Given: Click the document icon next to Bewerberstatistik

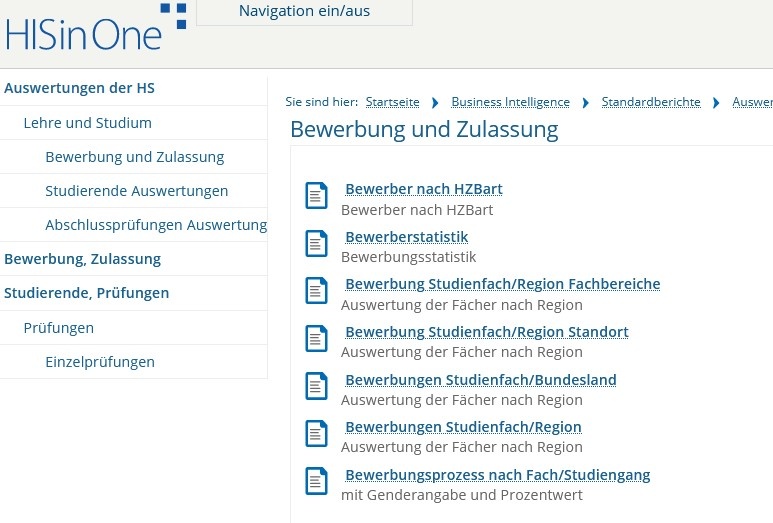Looking at the screenshot, I should 316,244.
